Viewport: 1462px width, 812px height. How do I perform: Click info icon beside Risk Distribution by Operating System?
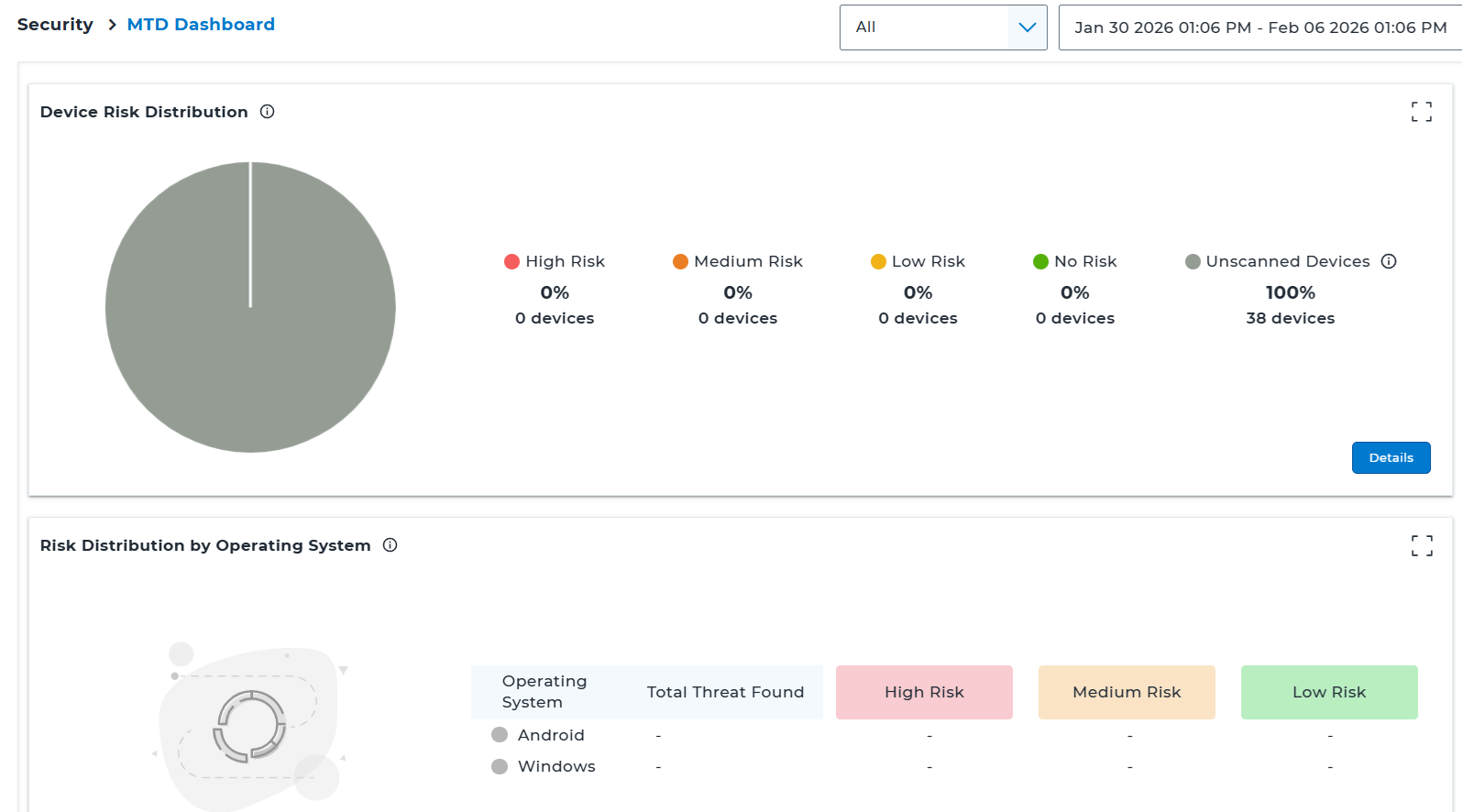click(390, 545)
